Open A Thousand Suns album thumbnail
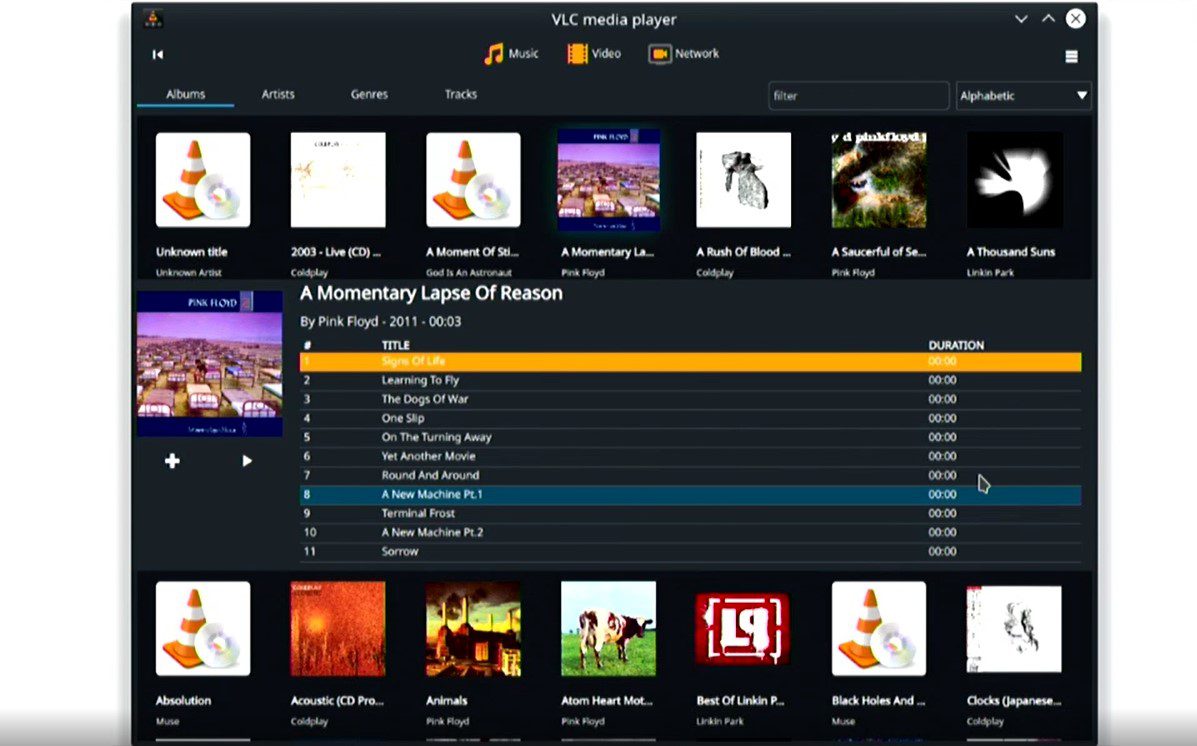The image size is (1197, 746). 1014,180
